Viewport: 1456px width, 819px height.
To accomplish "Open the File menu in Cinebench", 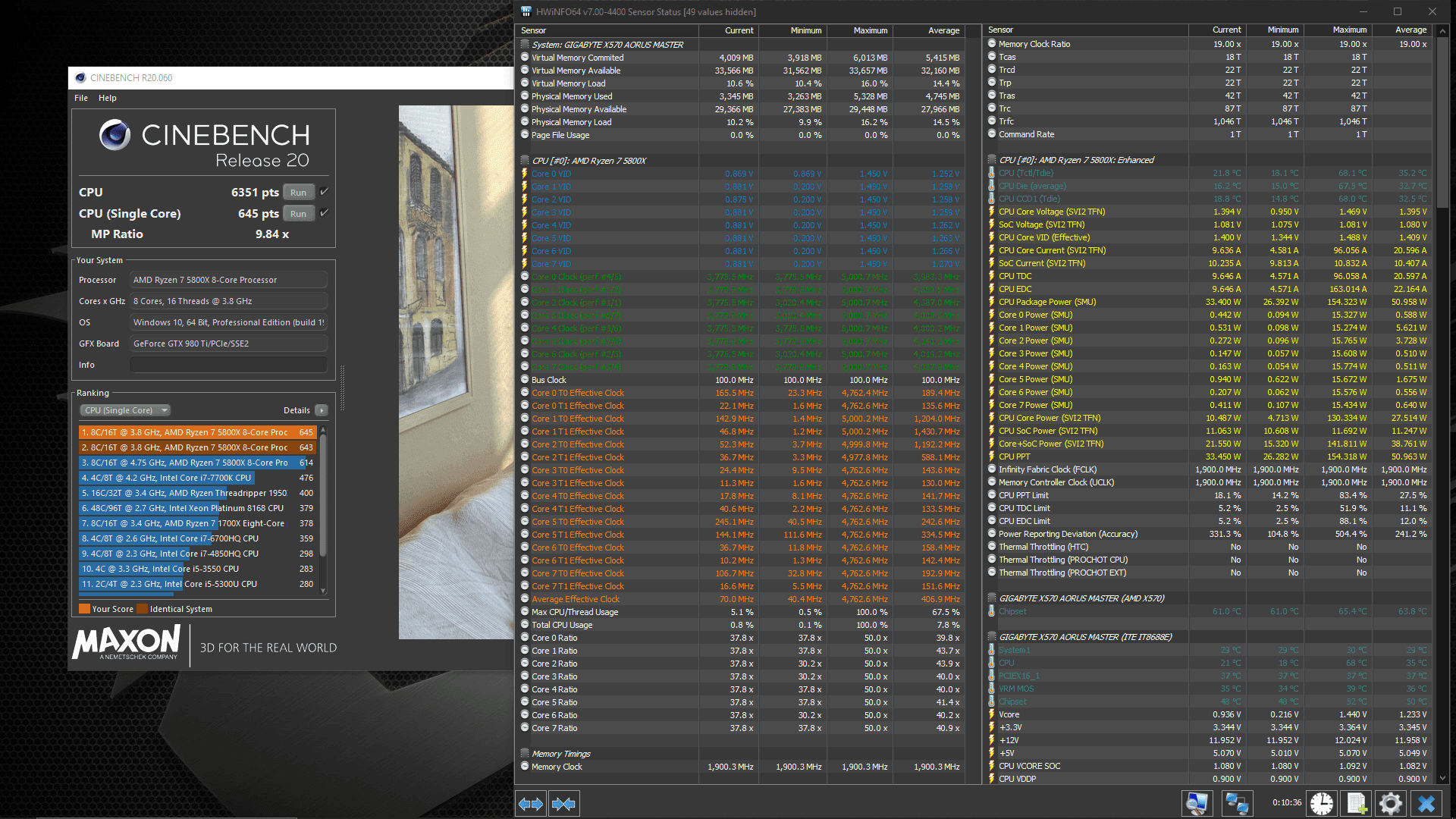I will click(x=81, y=98).
